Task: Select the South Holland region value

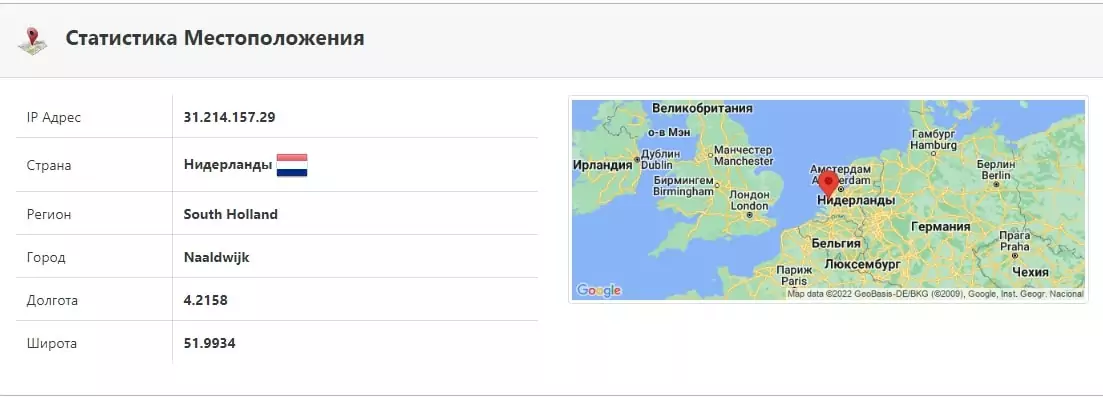Action: 231,214
